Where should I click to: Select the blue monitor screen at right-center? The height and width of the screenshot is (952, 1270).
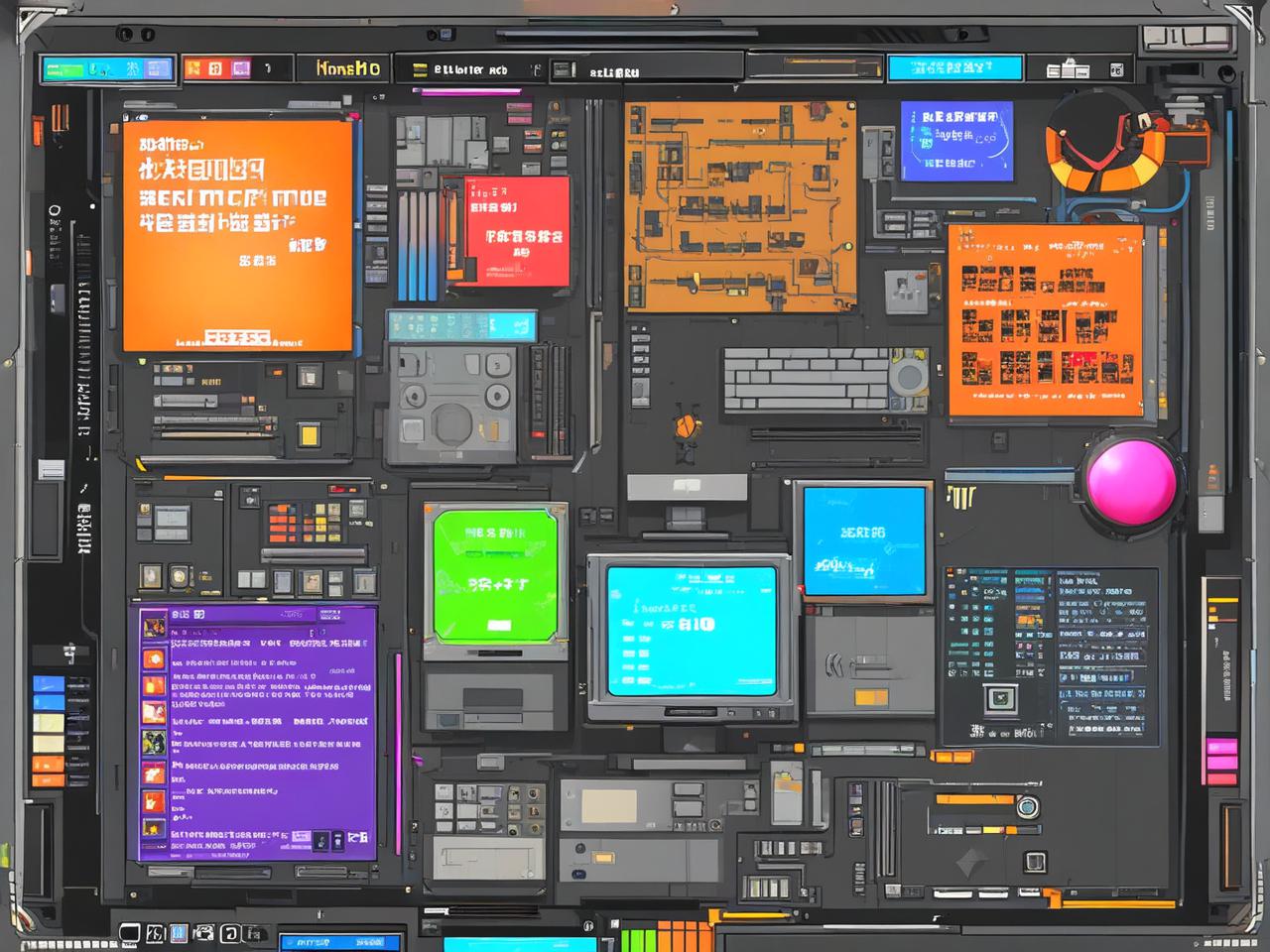pos(862,541)
